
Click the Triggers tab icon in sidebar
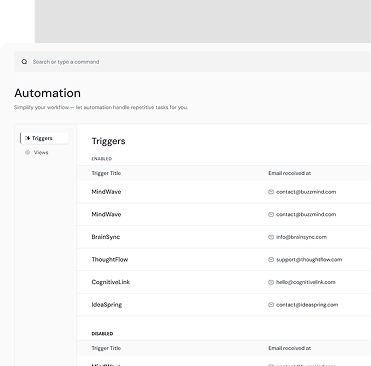[x=27, y=138]
